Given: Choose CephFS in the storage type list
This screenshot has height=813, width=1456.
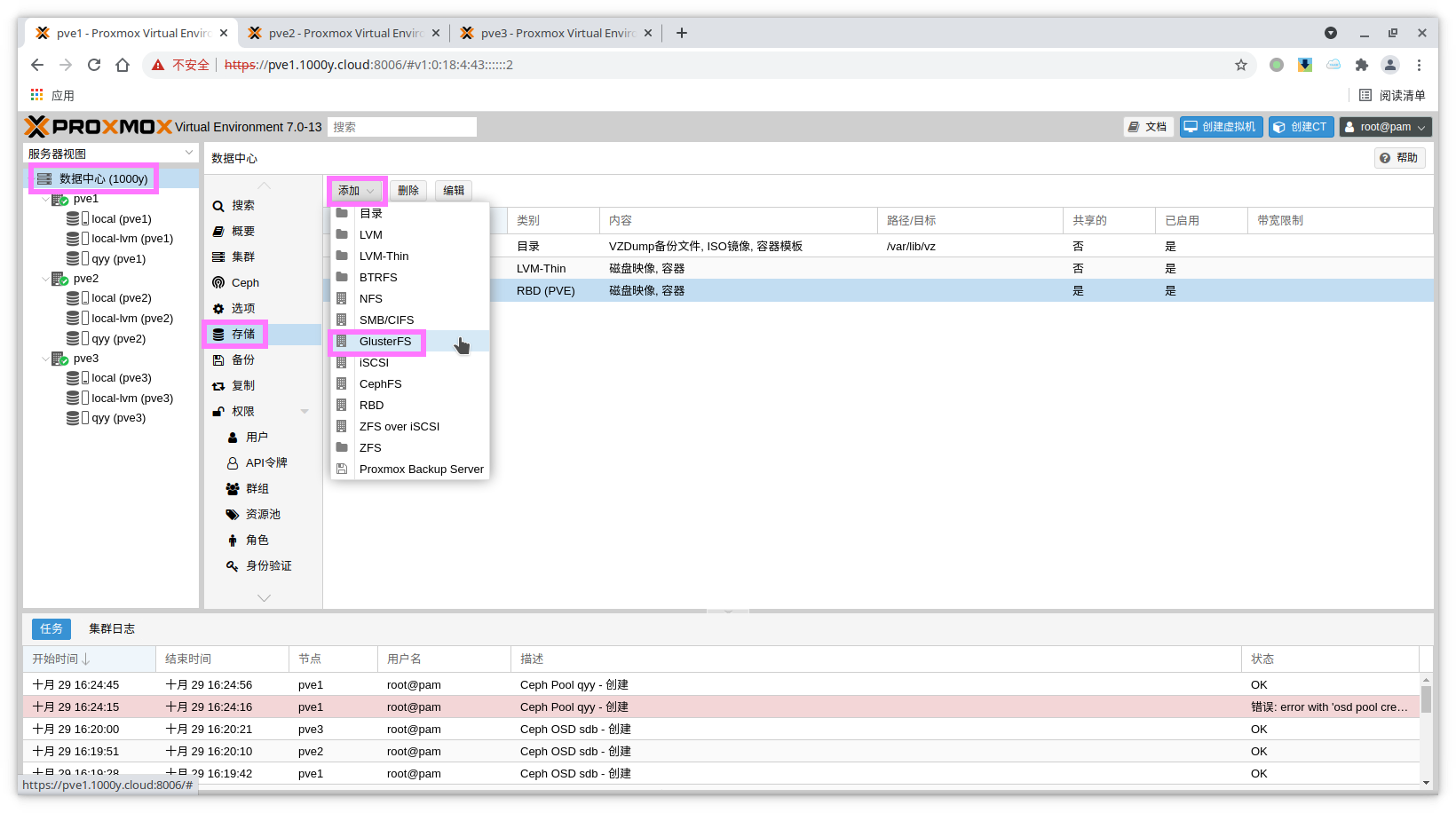Looking at the screenshot, I should 380,384.
